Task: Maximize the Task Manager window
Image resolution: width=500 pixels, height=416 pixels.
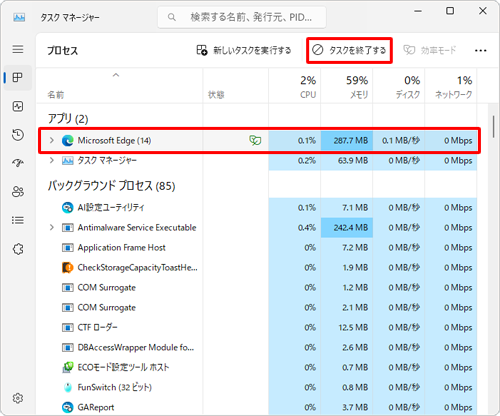Action: (x=450, y=11)
